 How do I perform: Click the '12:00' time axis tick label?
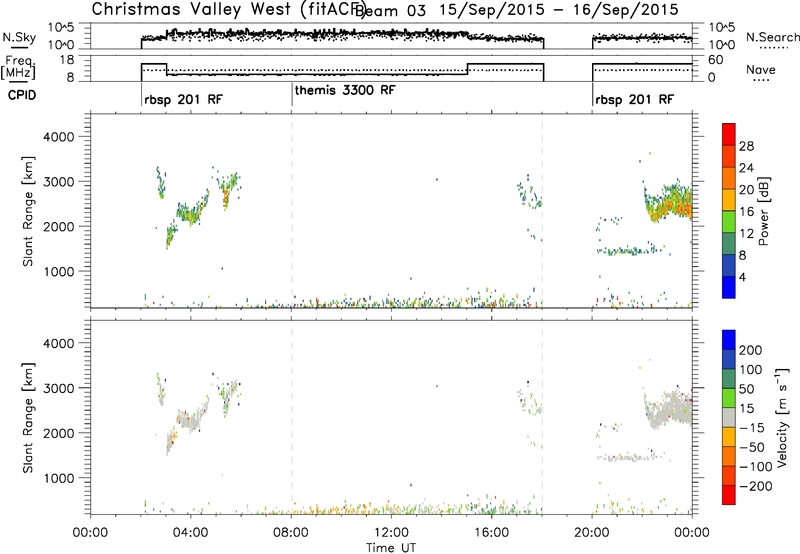[x=391, y=533]
